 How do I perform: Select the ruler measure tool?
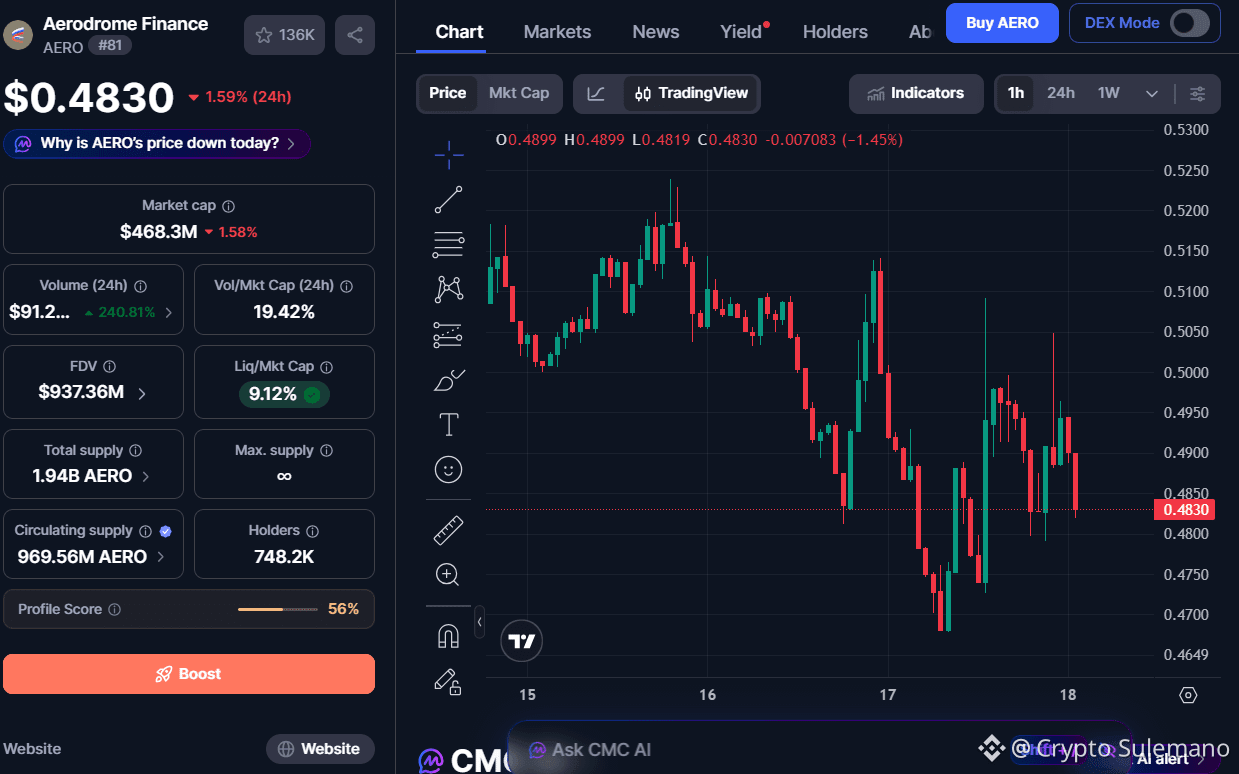click(449, 530)
